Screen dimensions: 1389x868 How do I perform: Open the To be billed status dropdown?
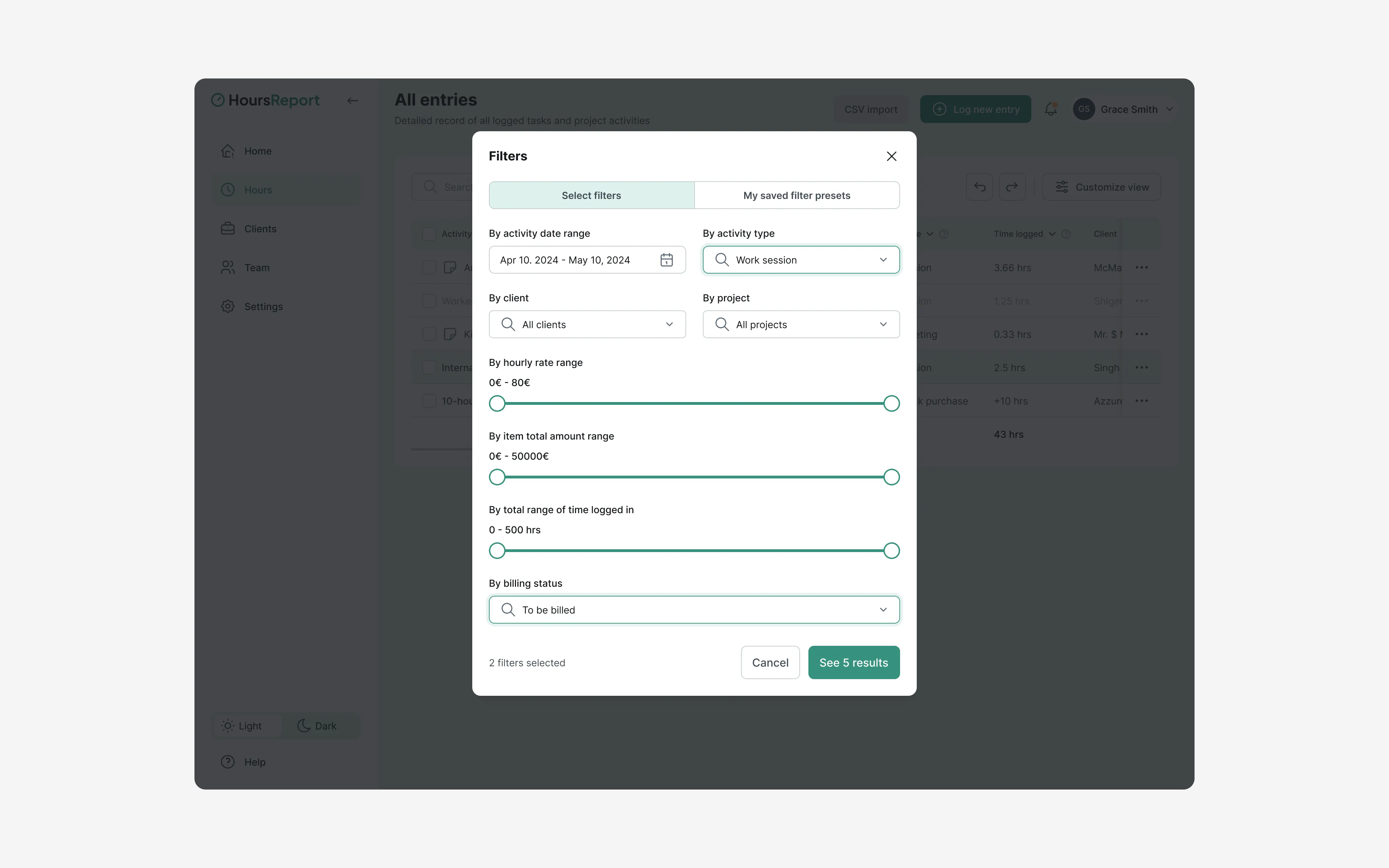coord(694,610)
